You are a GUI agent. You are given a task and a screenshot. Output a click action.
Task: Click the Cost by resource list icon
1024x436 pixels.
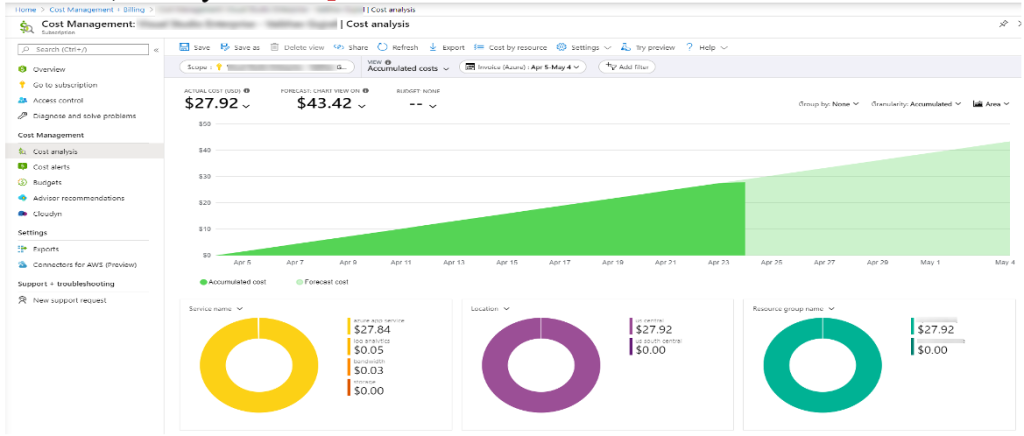point(479,48)
